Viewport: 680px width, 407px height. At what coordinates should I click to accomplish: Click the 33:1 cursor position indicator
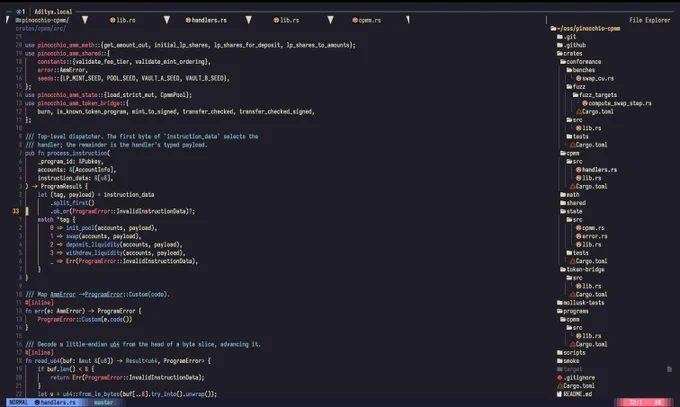click(x=636, y=402)
